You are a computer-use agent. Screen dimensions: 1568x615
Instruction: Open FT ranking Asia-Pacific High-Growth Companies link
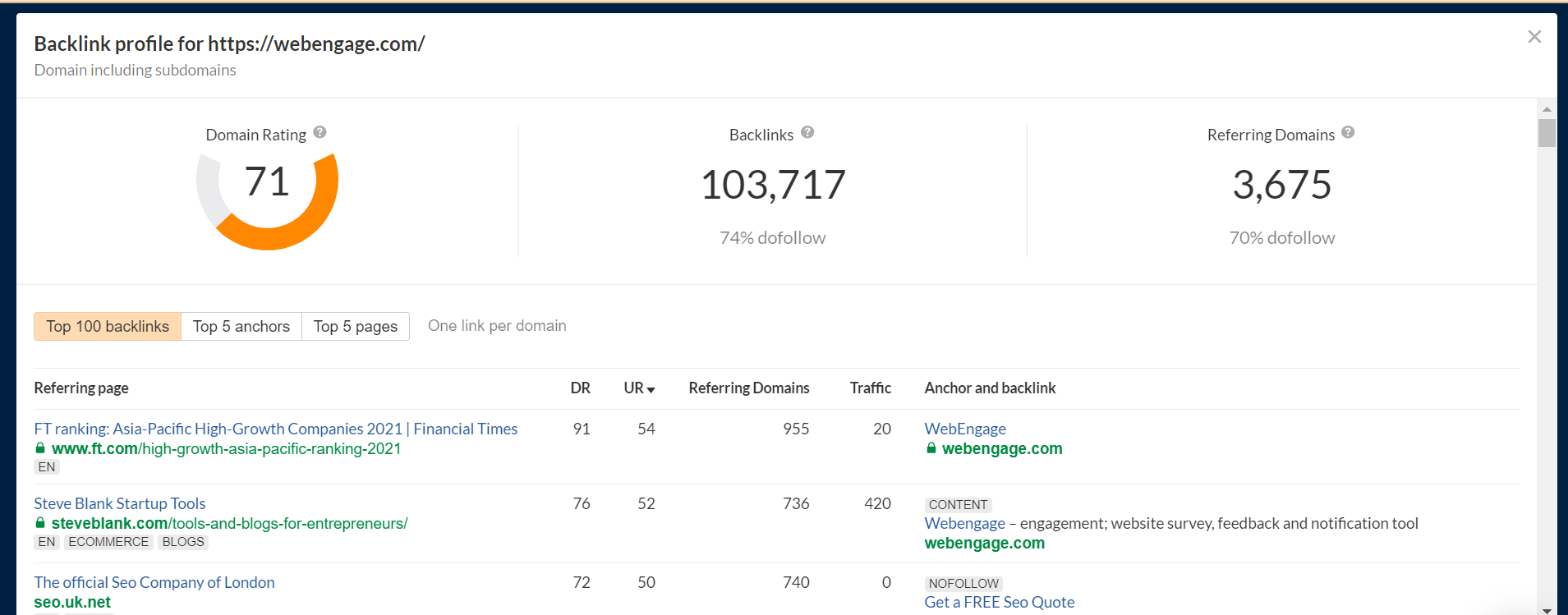(x=275, y=429)
